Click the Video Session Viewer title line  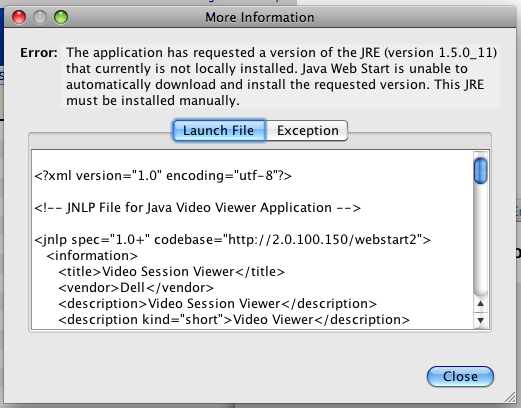click(x=172, y=272)
